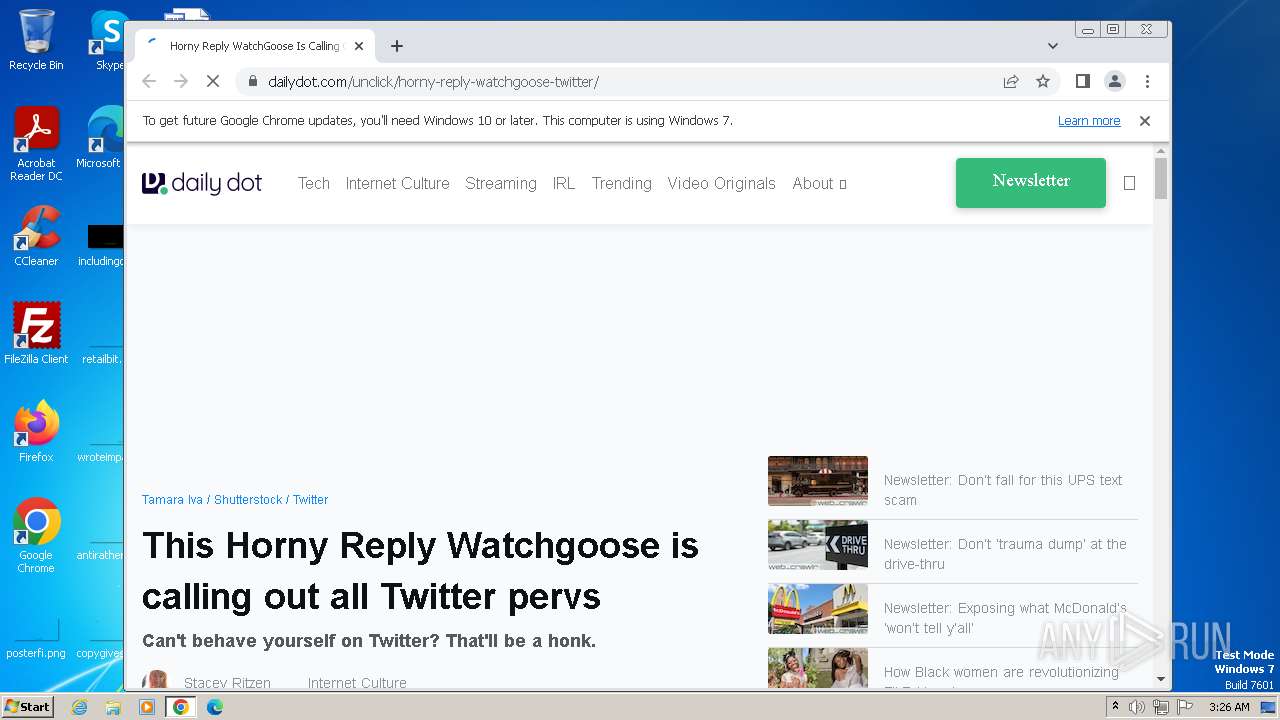Share this page icon in address bar
This screenshot has width=1280, height=720.
point(1011,82)
